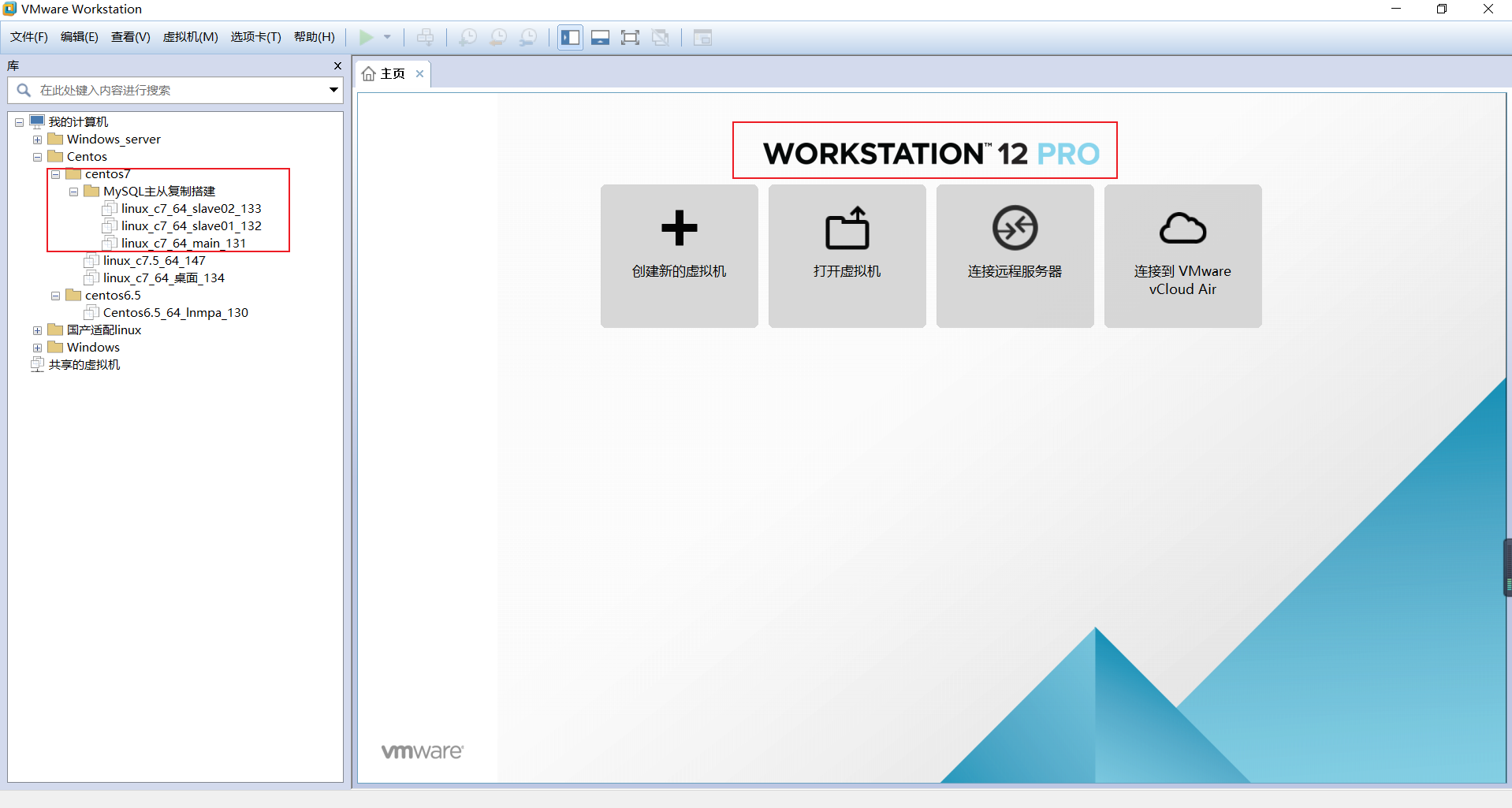
Task: Click the 创建新的虚拟机 tile
Action: [680, 256]
